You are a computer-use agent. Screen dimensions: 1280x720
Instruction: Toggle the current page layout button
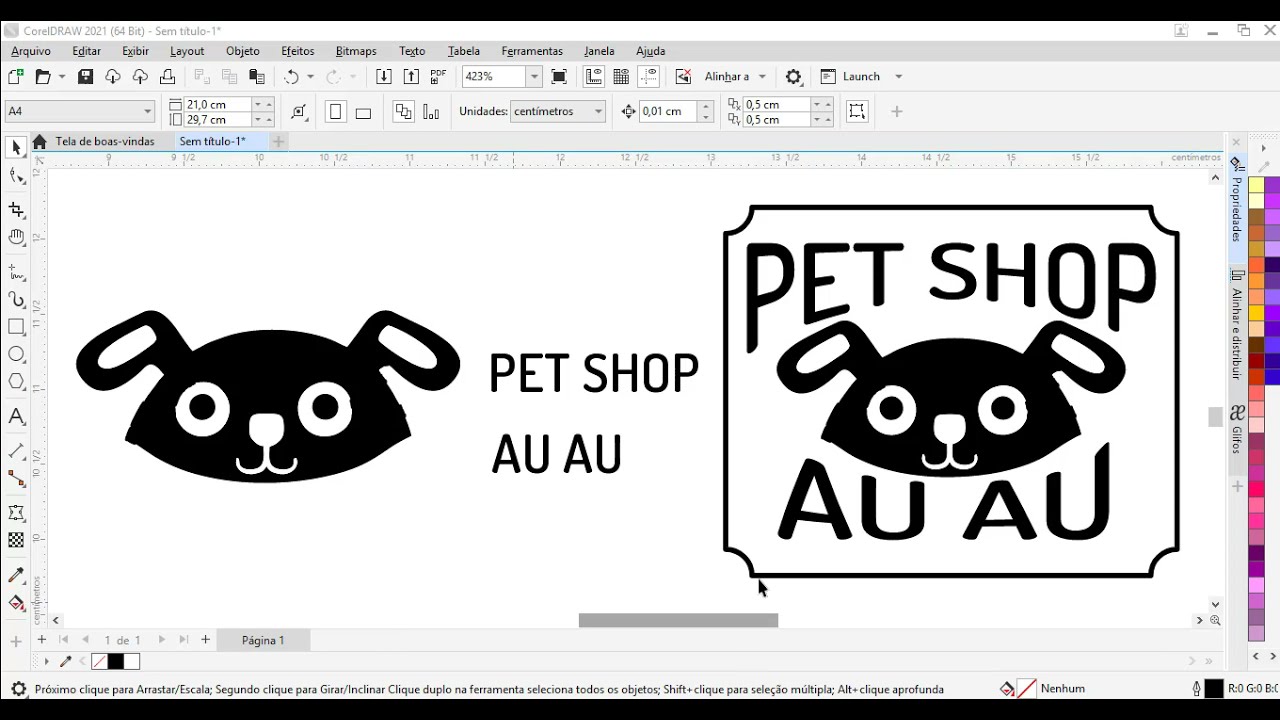(431, 112)
